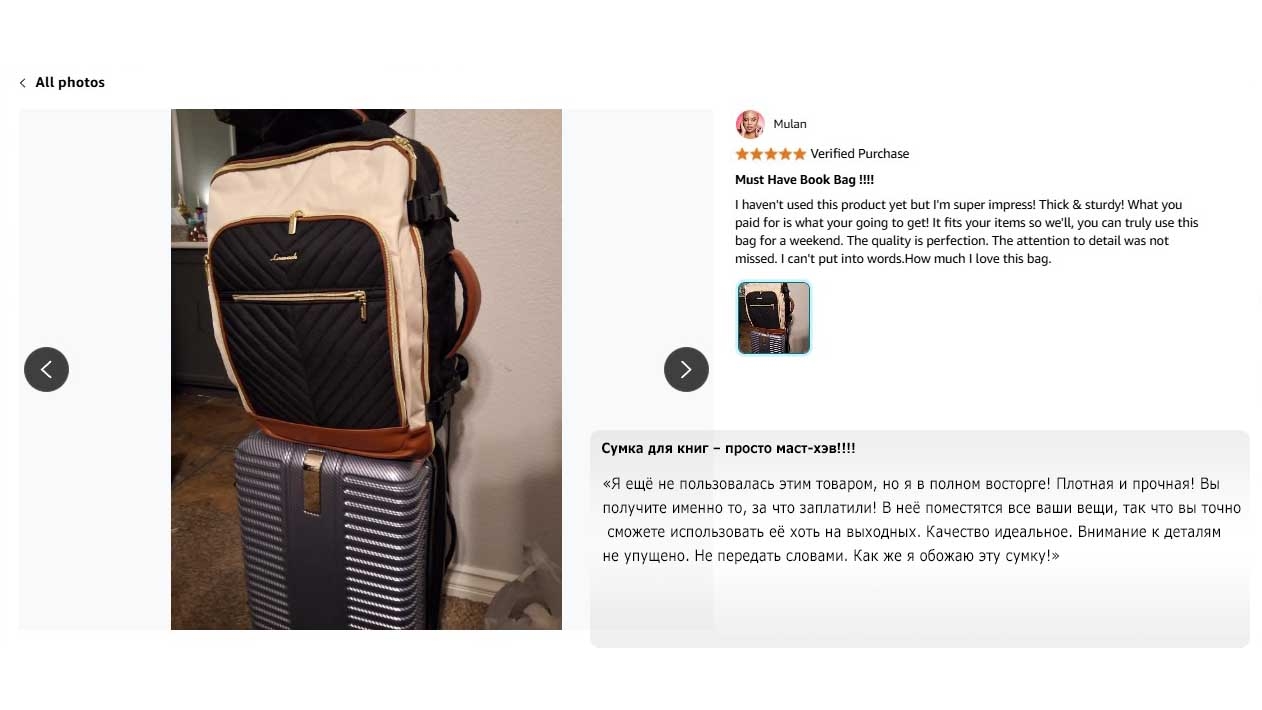Click the middle star of the rating

click(771, 154)
